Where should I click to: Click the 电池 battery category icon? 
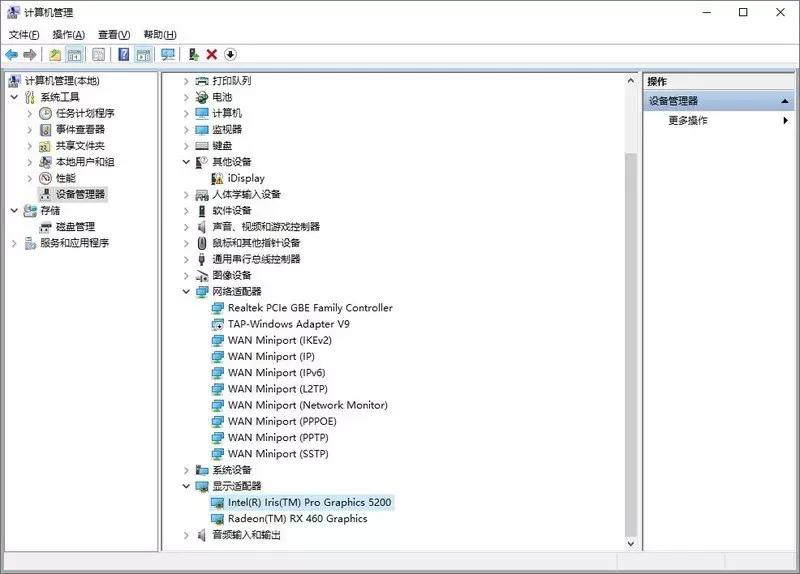tap(202, 97)
